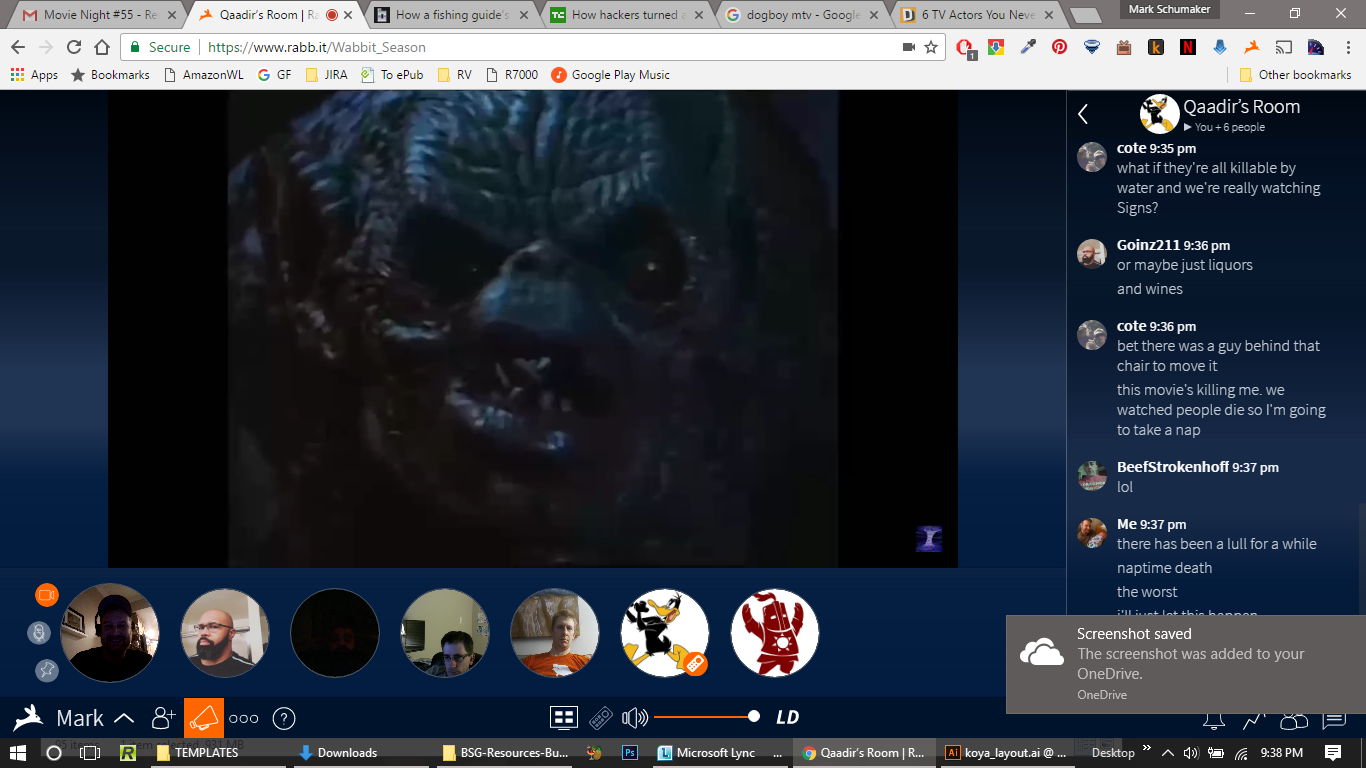Select the bald bearded man's webcam bubble
1366x768 pixels.
[225, 633]
